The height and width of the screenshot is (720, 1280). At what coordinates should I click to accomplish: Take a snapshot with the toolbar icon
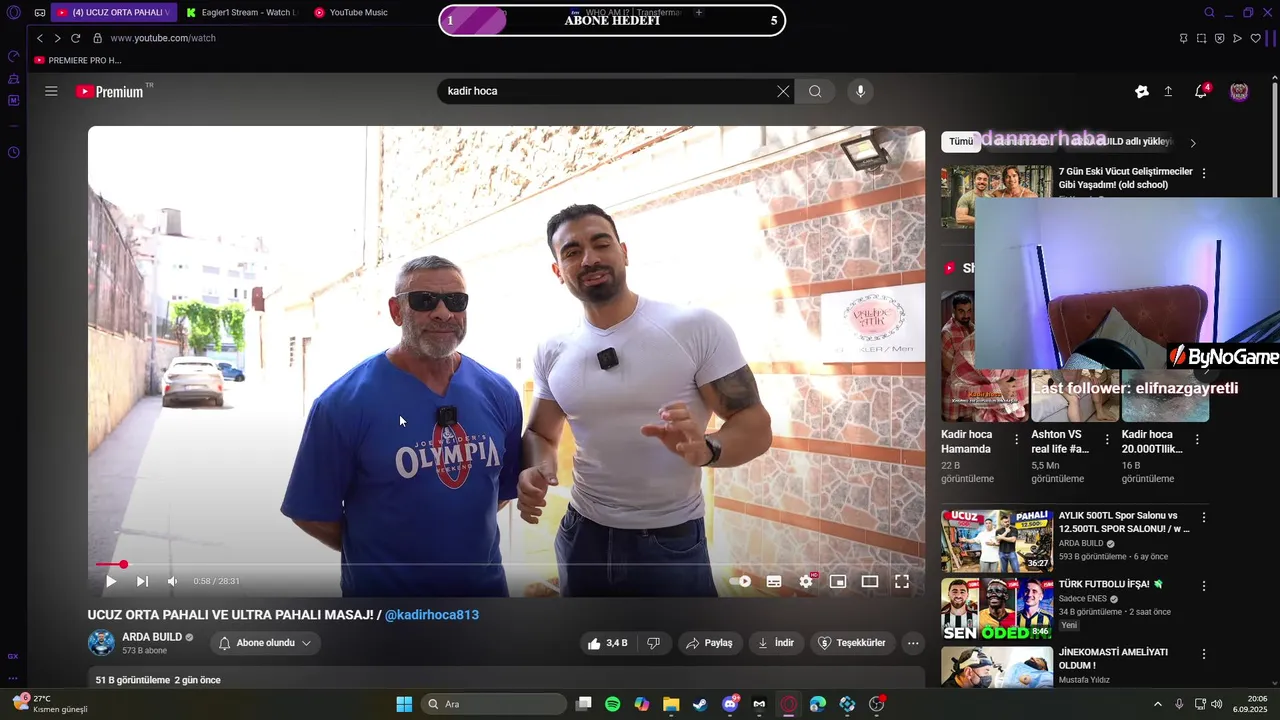[1201, 38]
